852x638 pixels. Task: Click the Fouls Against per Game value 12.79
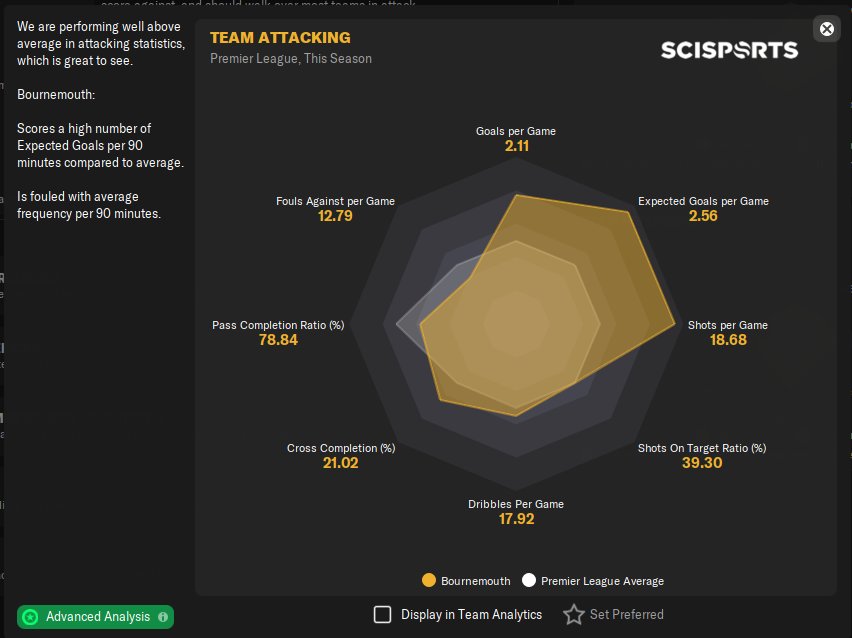(x=335, y=216)
